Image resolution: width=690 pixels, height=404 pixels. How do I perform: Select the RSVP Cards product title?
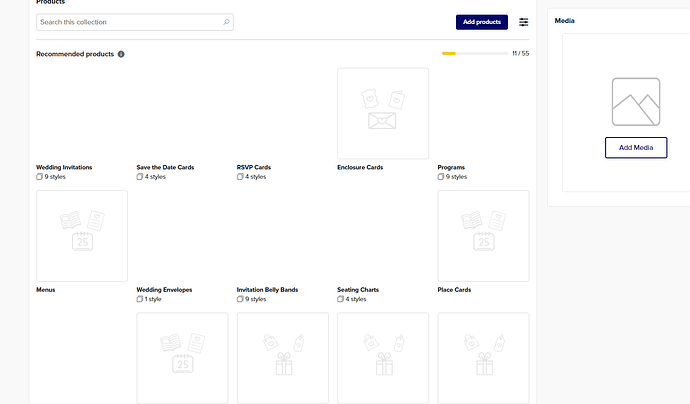coord(254,167)
